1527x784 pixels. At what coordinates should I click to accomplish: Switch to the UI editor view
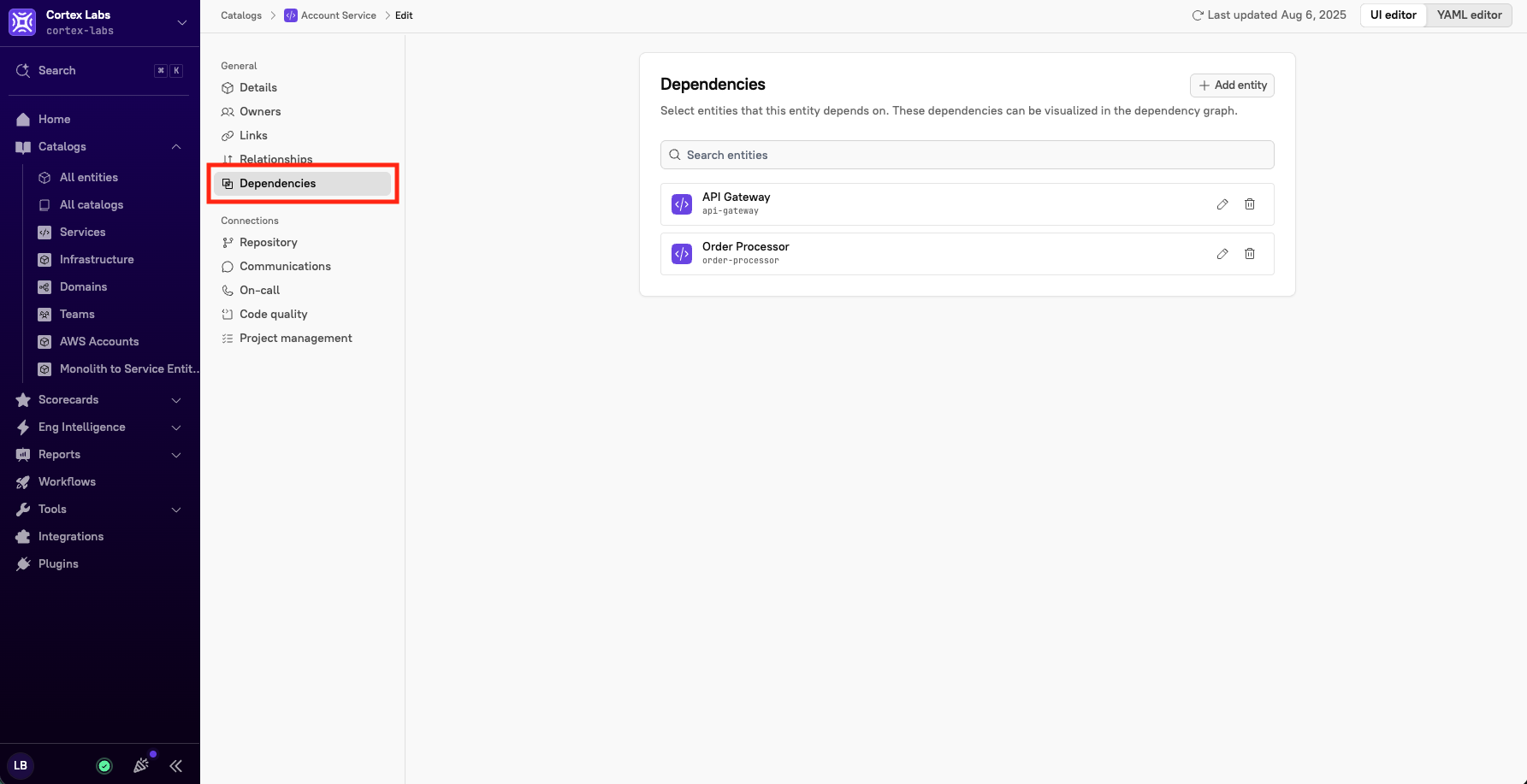pos(1394,15)
